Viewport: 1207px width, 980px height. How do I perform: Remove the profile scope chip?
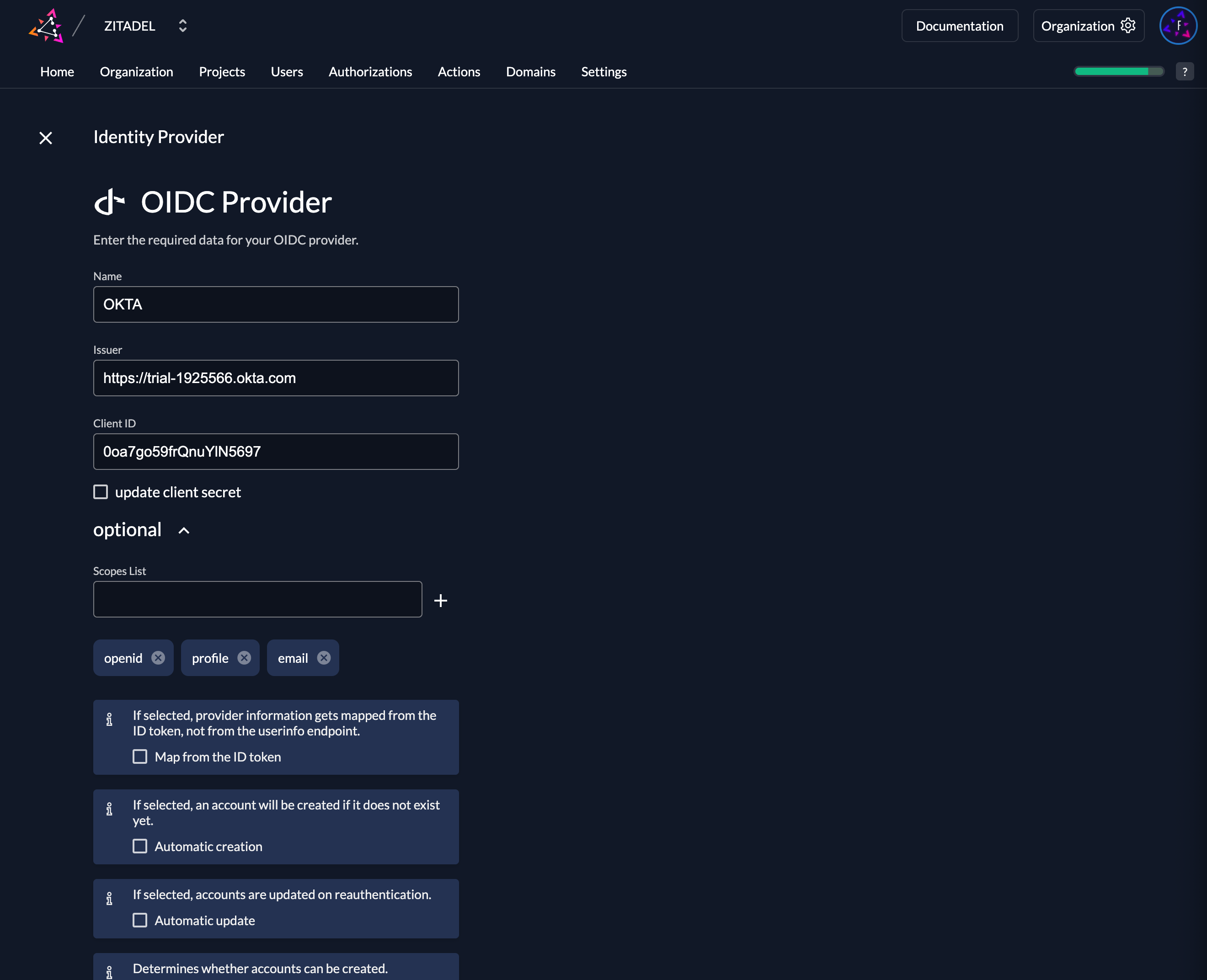[x=244, y=658]
